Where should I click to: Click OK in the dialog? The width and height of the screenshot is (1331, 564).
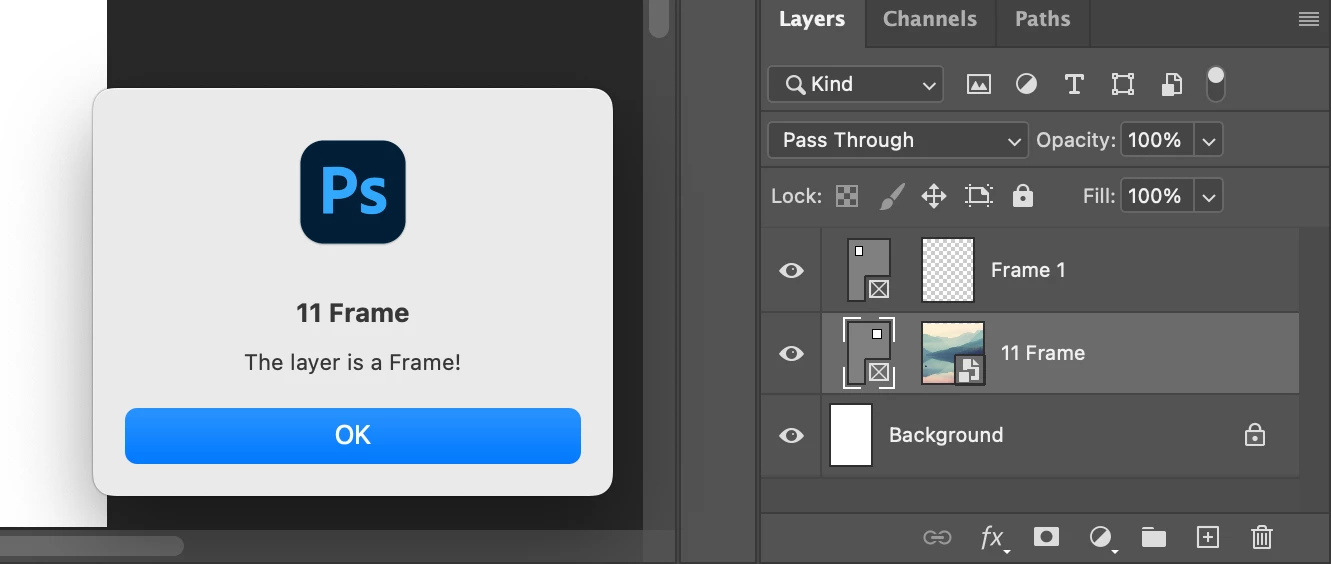coord(353,436)
